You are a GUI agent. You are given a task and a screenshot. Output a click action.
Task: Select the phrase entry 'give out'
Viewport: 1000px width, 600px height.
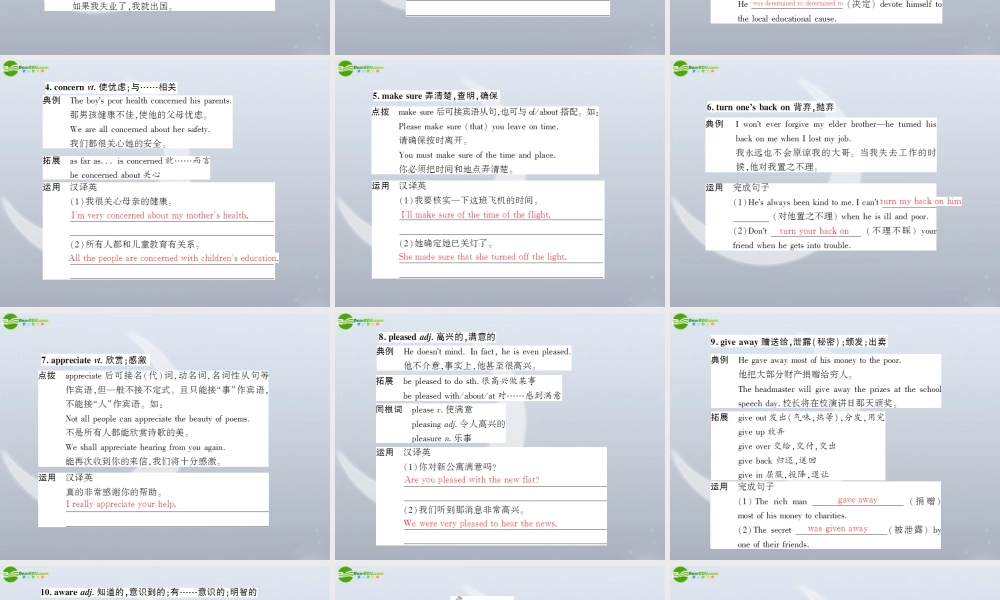pyautogui.click(x=753, y=418)
